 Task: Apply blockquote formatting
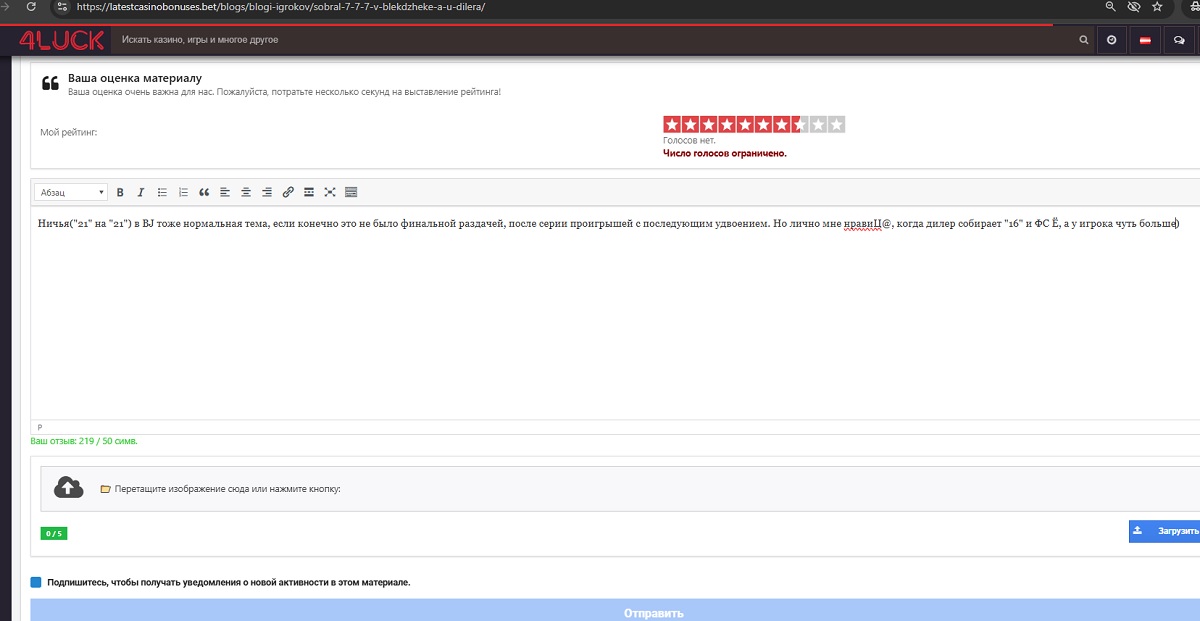point(204,192)
